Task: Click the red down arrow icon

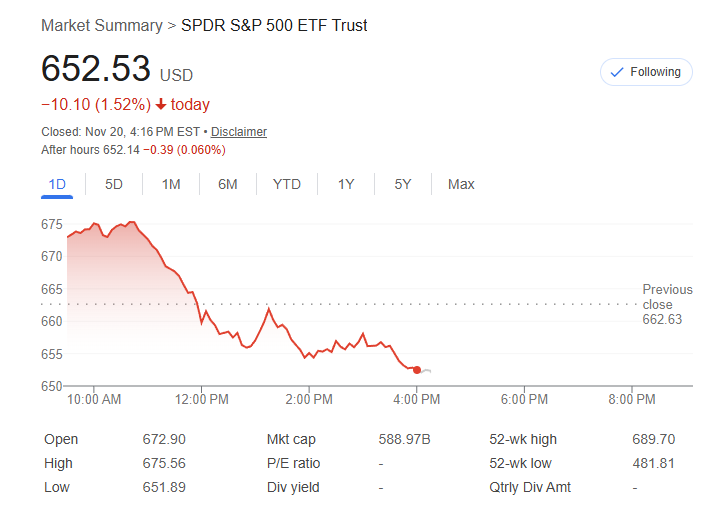Action: tap(160, 105)
